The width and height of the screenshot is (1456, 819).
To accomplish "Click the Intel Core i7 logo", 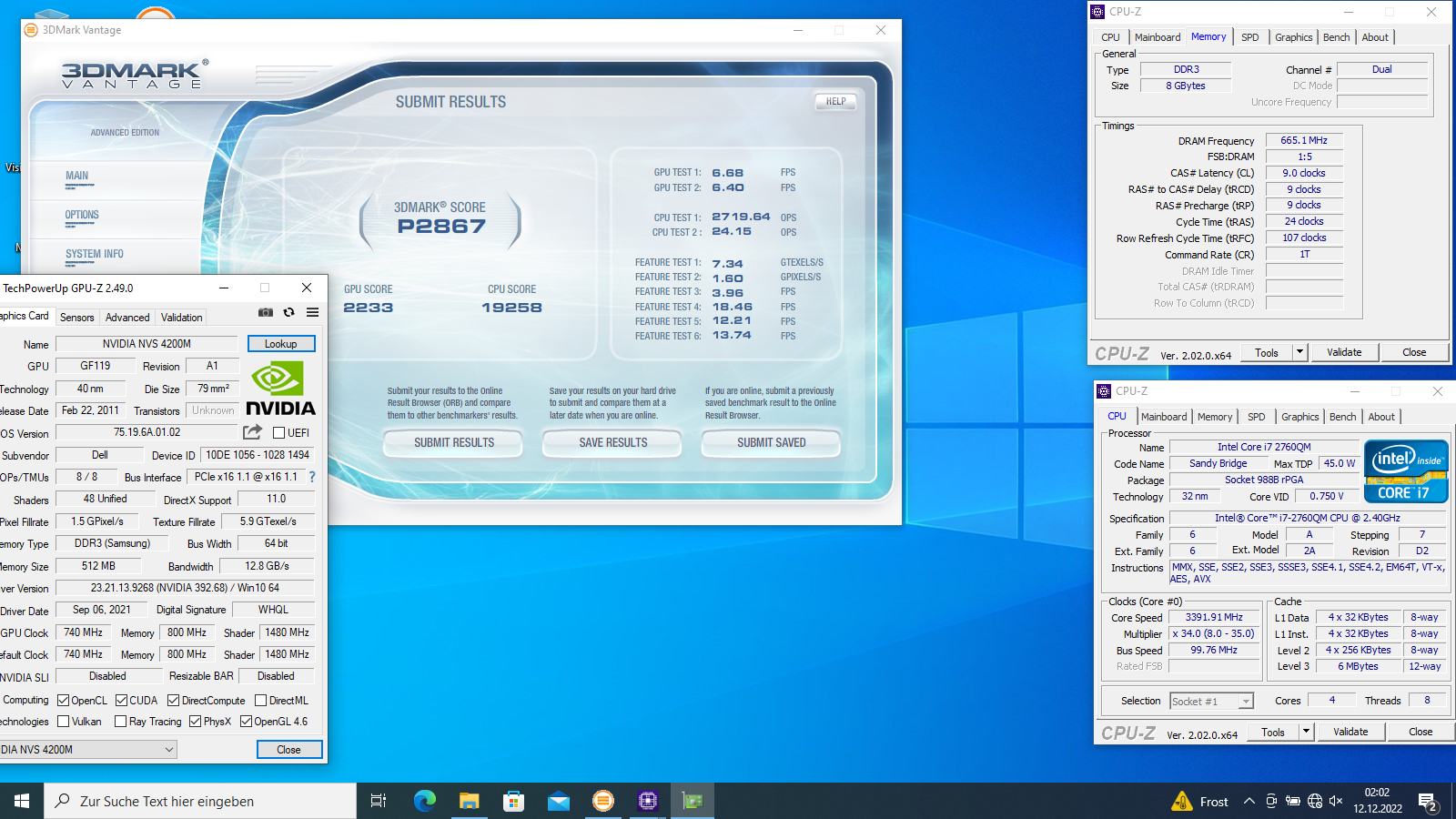I will (x=1406, y=471).
